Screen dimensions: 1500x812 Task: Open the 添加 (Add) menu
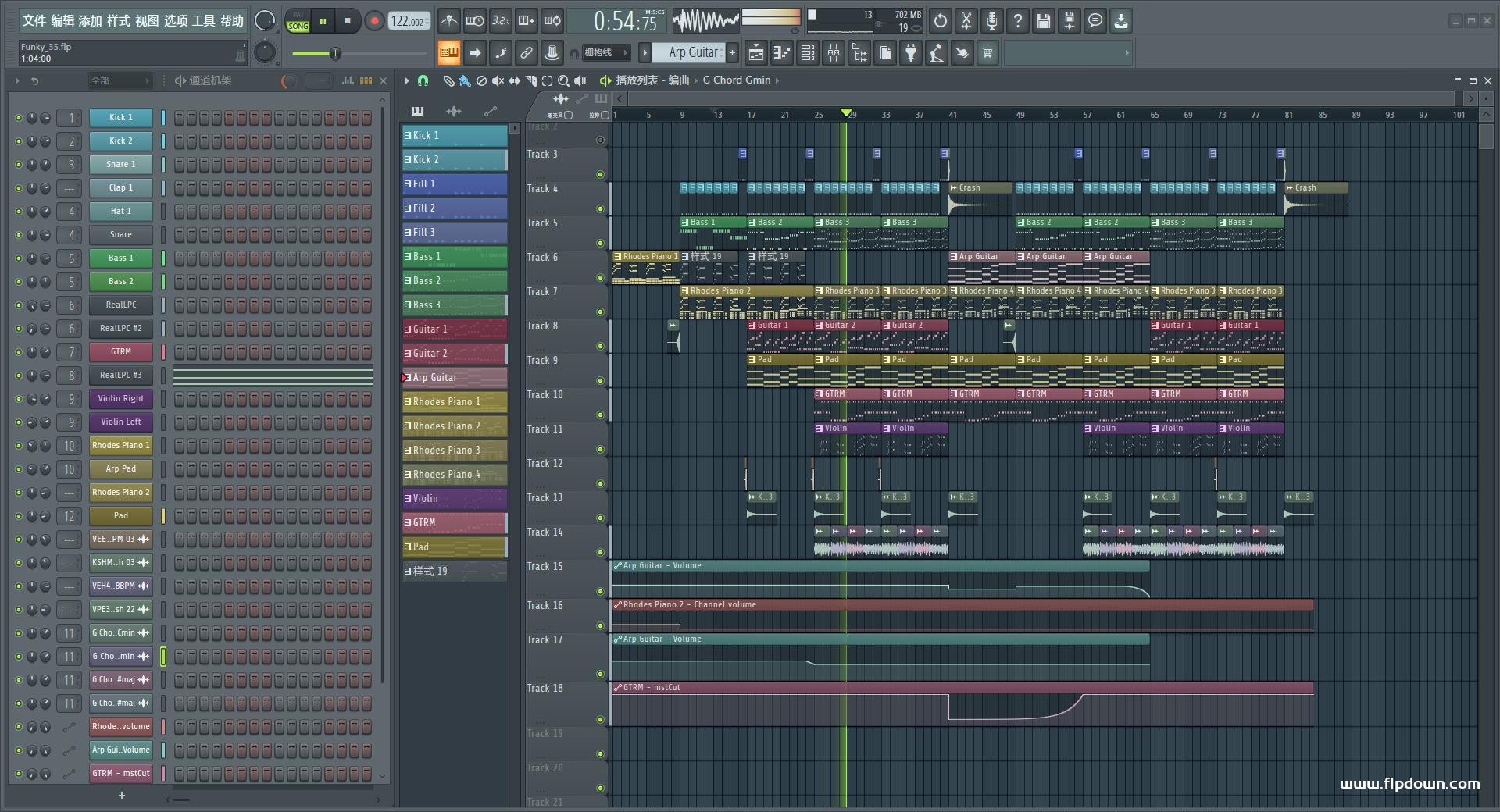tap(90, 21)
